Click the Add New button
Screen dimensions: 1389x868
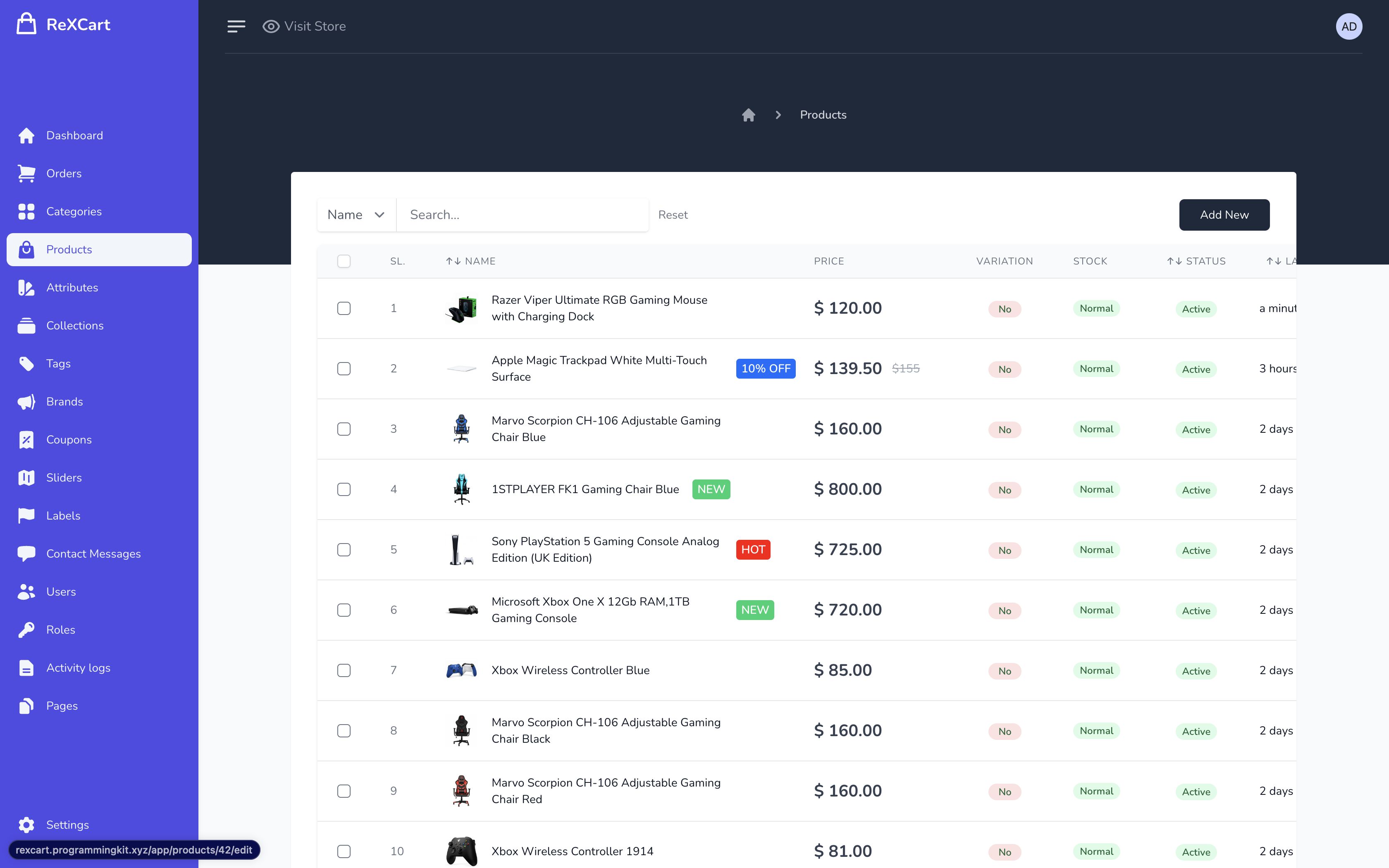point(1224,215)
